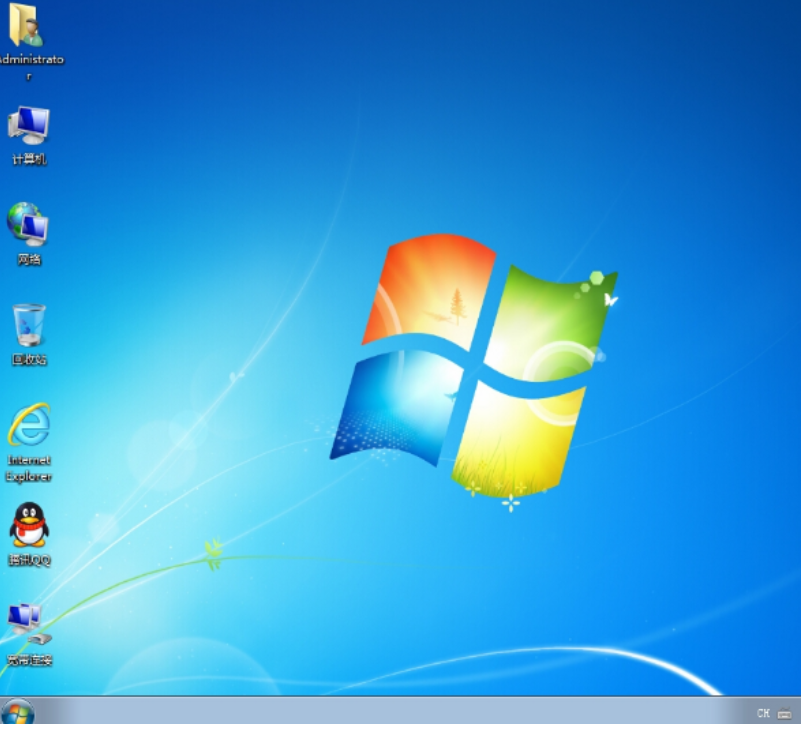
Task: Select the 计算机 desktop icon
Action: 28,126
